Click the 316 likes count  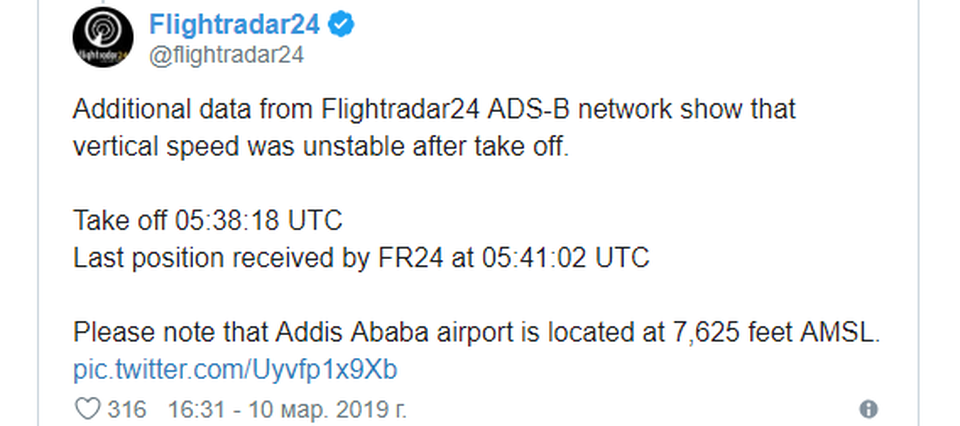(128, 410)
